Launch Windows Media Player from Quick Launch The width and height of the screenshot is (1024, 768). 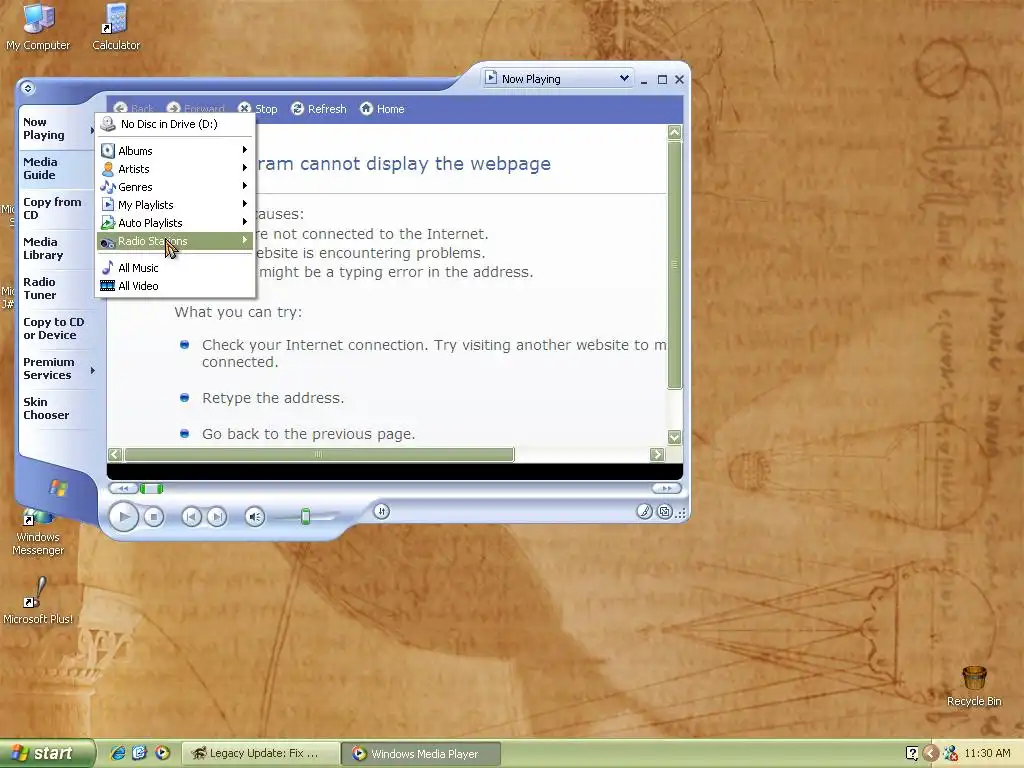tap(162, 753)
